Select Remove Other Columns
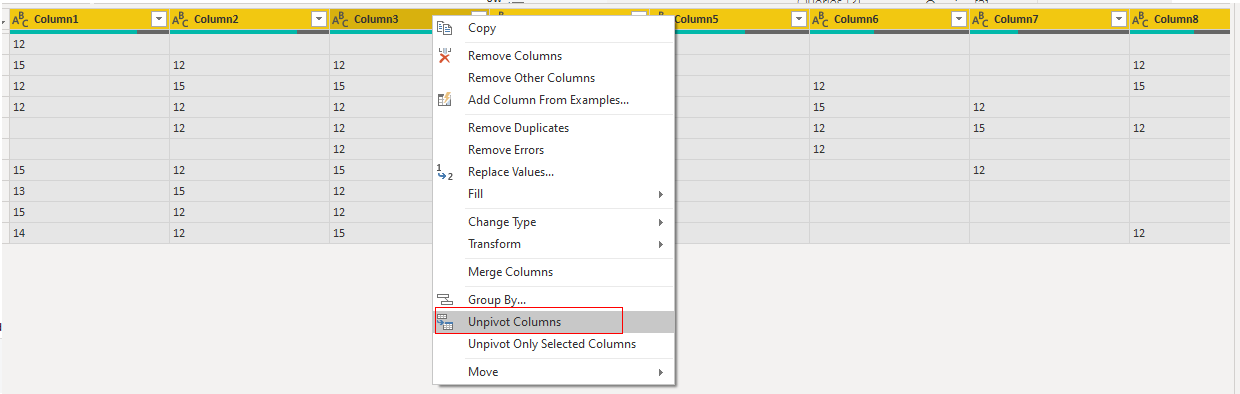This screenshot has height=394, width=1240. click(554, 78)
